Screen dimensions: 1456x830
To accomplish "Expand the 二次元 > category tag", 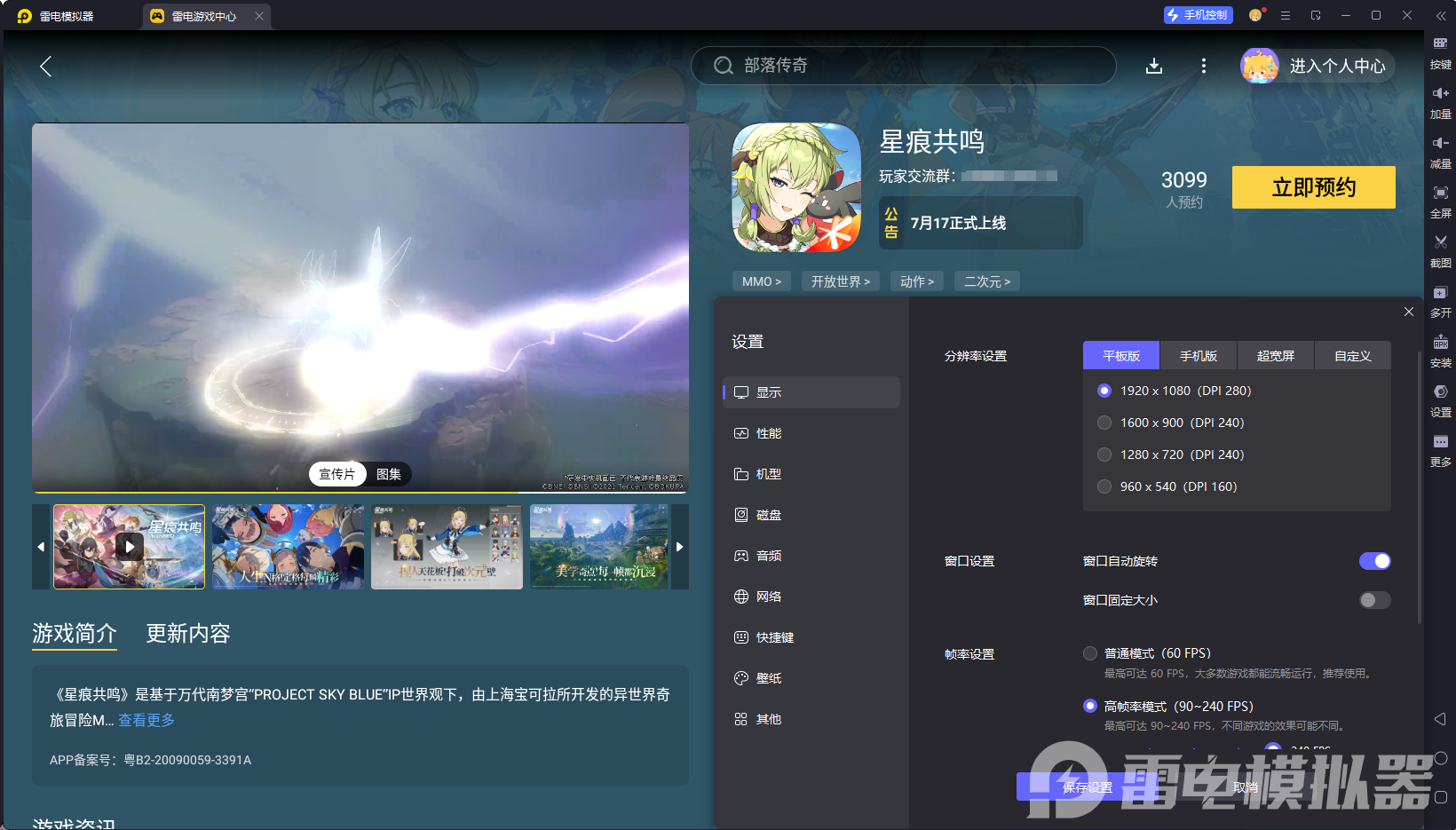I will coord(987,281).
